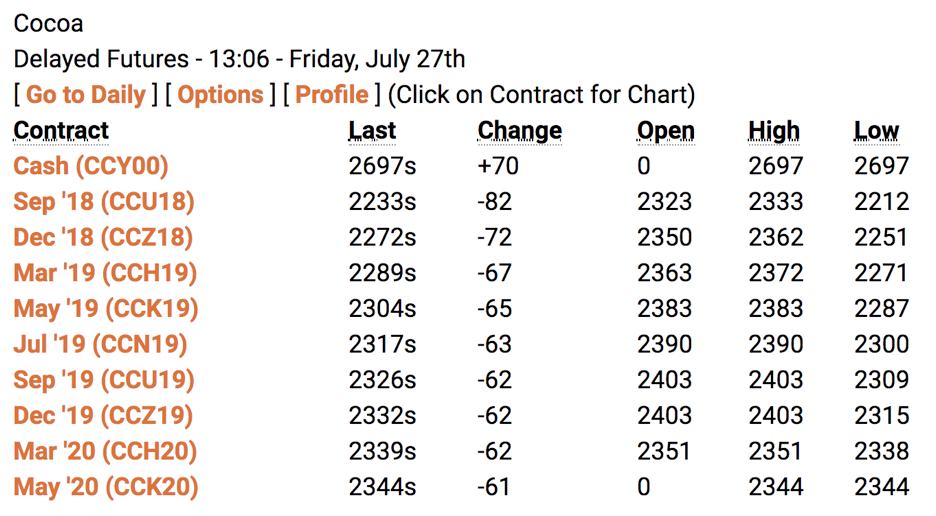Open the Go to Daily link
Viewport: 936px width, 516px height.
[x=85, y=95]
